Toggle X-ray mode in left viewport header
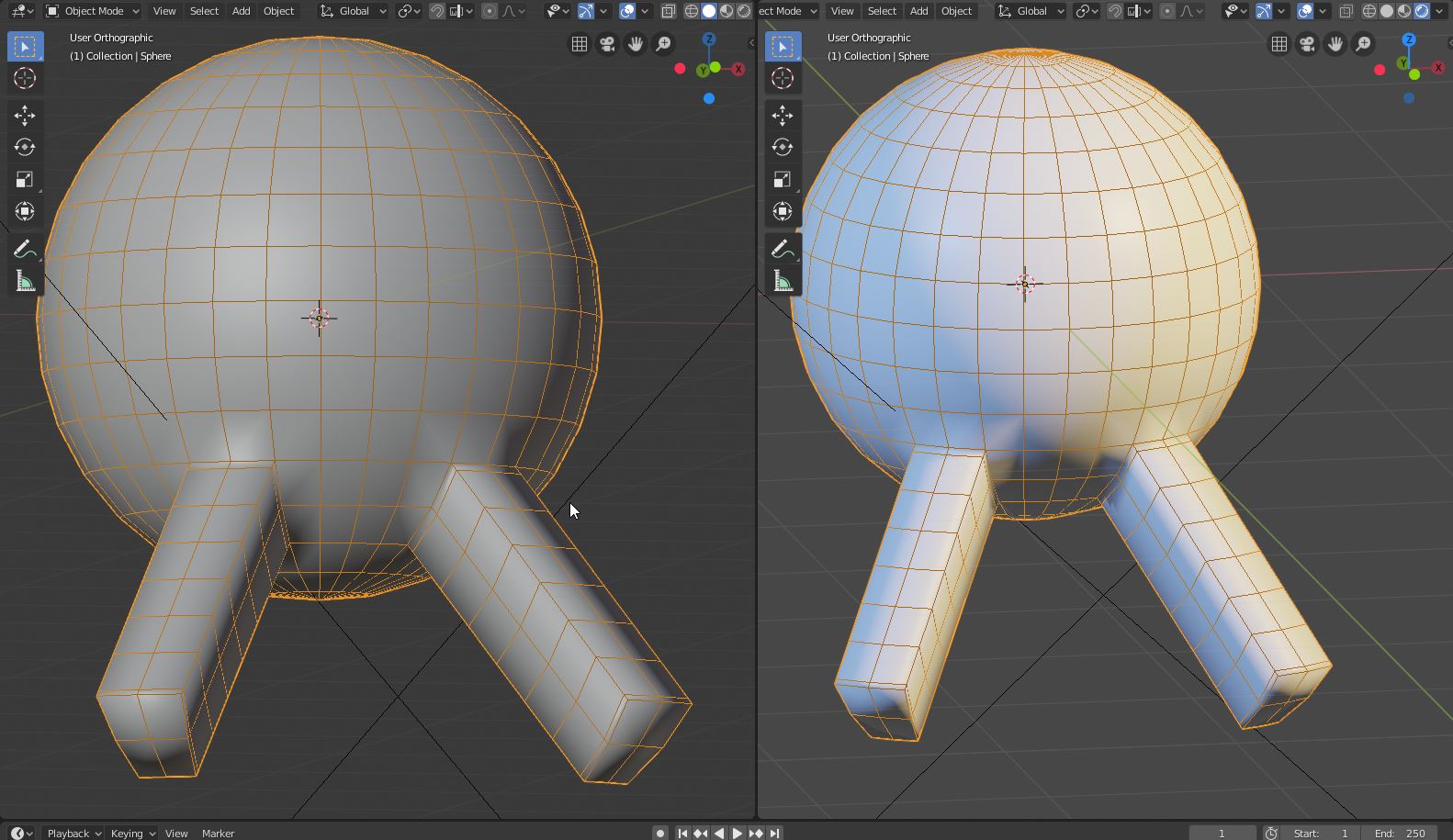Screen dimensions: 1453x840 669,11
